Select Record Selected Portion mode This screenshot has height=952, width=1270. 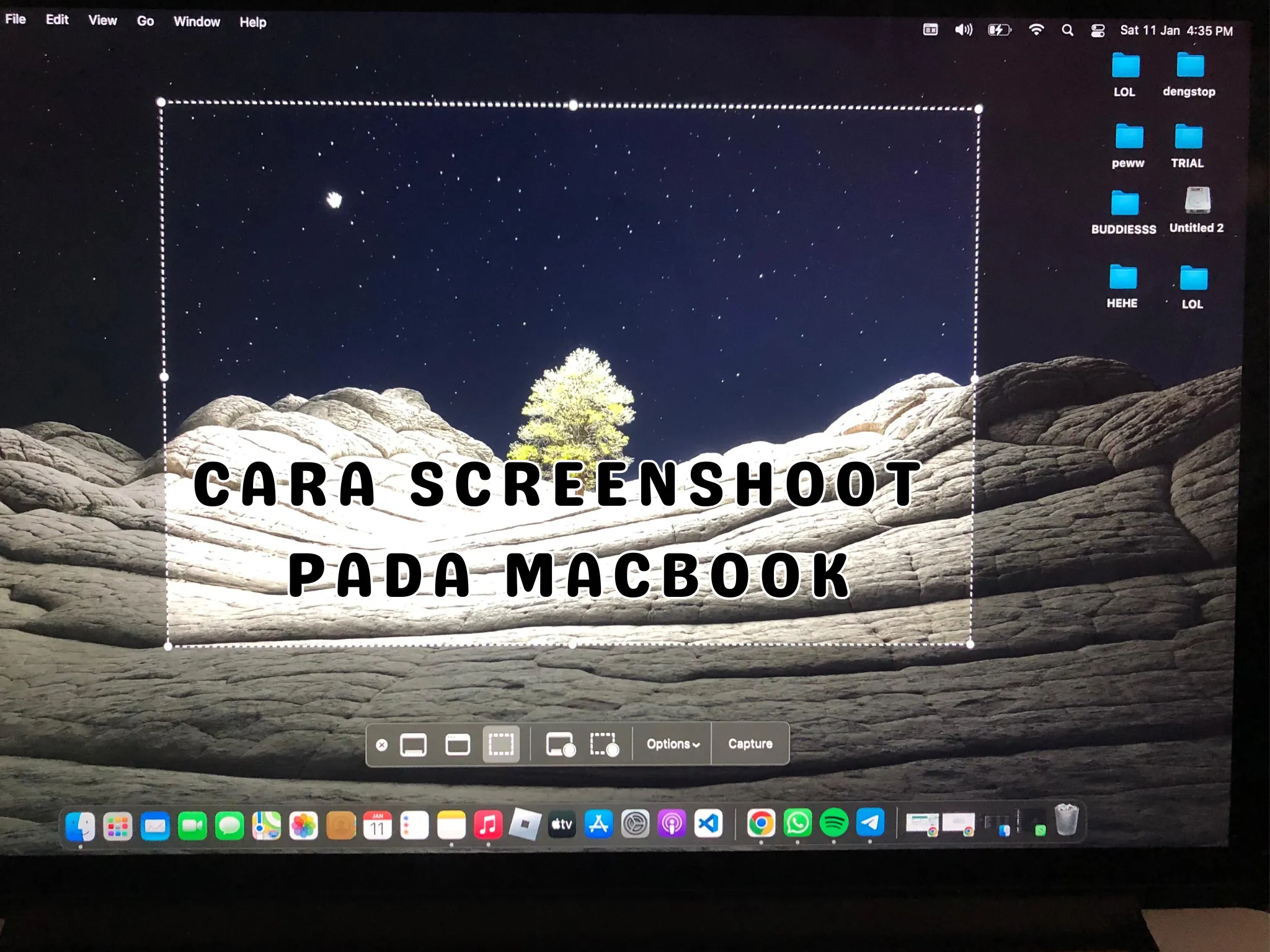click(x=605, y=744)
